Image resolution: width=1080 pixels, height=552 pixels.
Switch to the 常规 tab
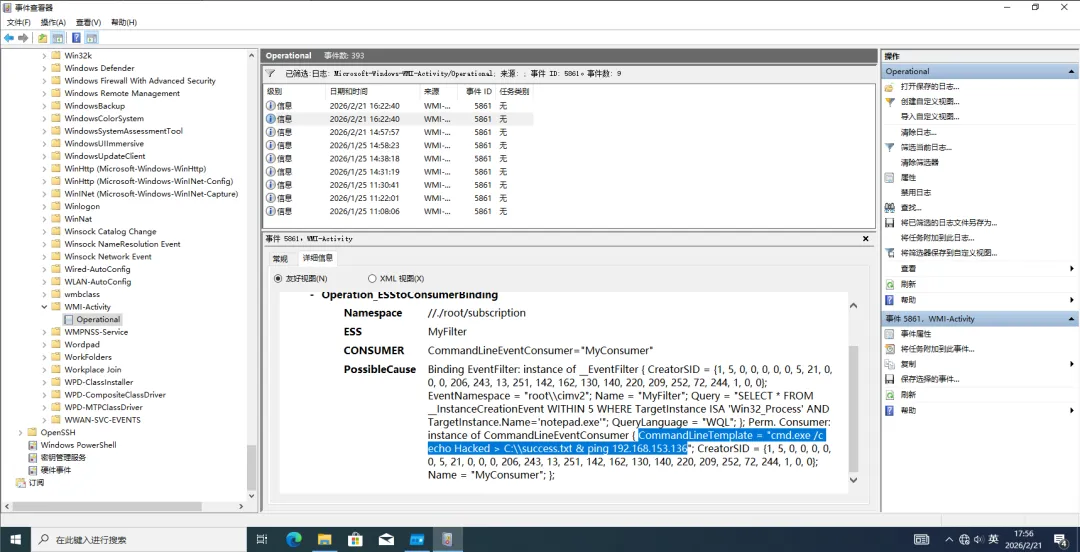coord(280,258)
